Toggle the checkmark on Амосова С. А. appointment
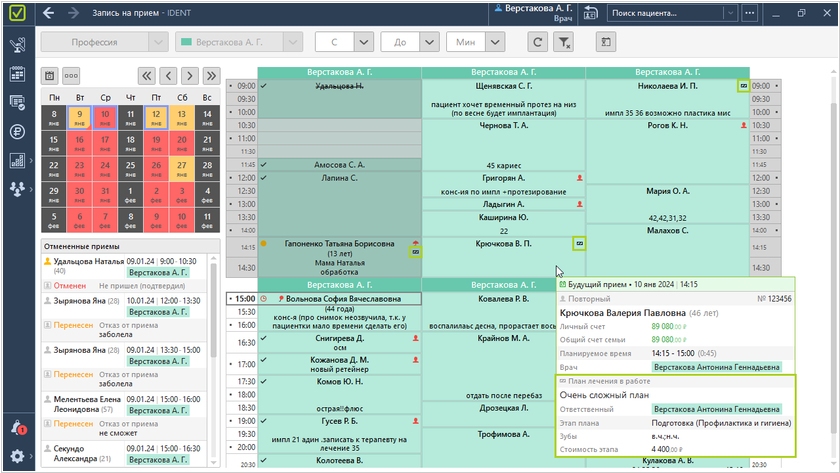Screen dimensions: 840x473 coord(263,164)
